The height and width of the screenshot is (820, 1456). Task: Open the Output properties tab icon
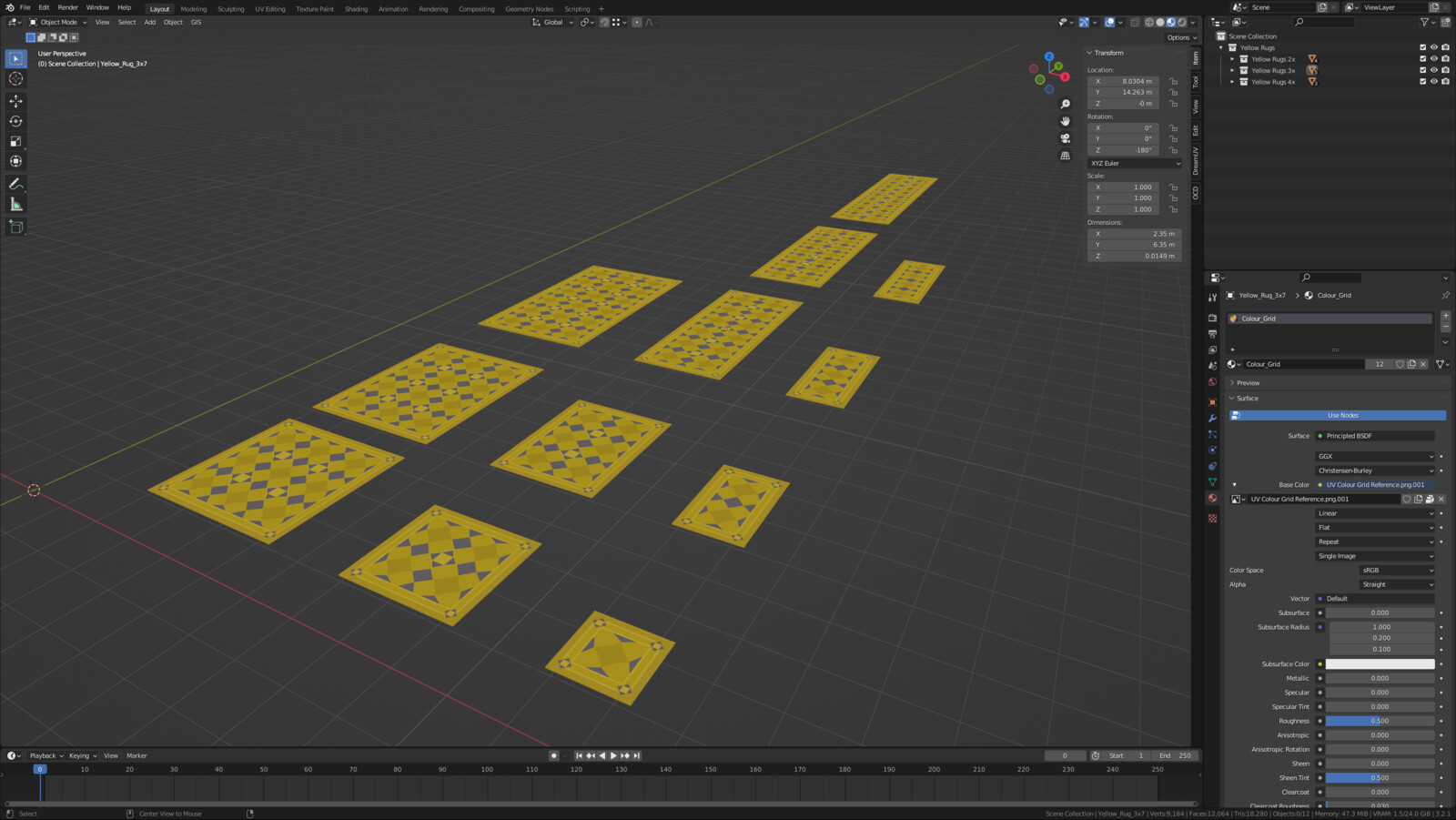(x=1212, y=334)
